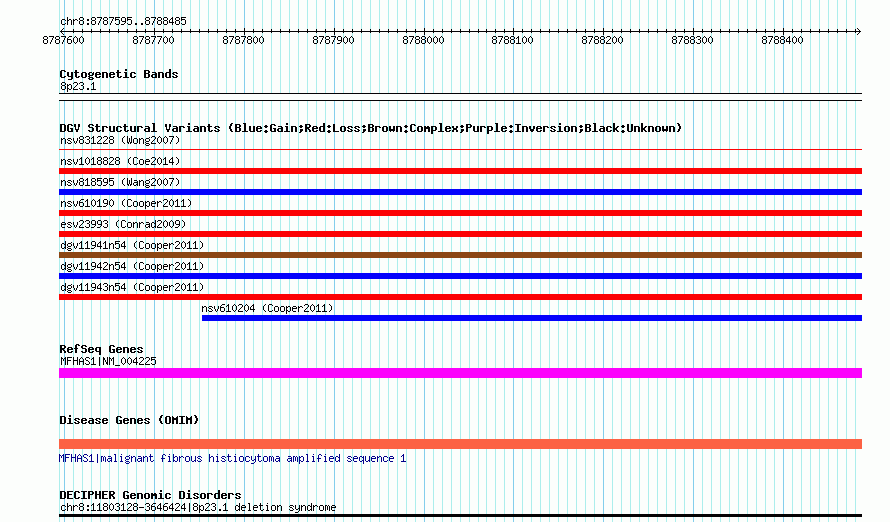Click blue gain bar under dgv11942n54
890x522 pixels.
tap(460, 276)
